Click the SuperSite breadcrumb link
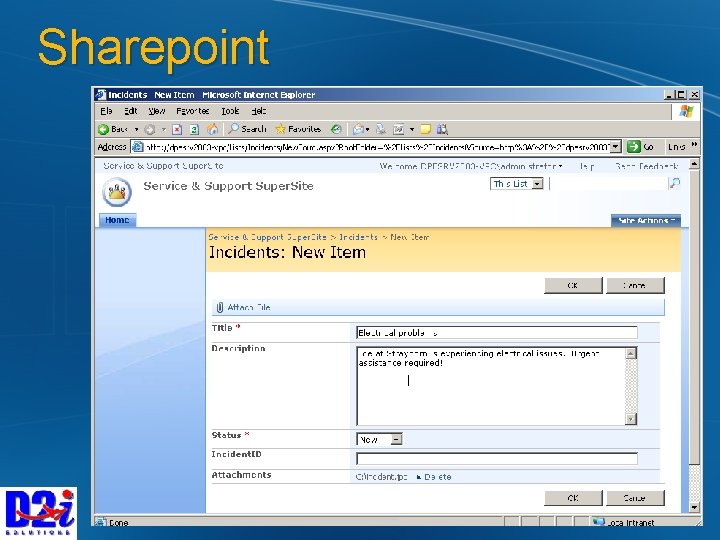This screenshot has width=720, height=540. tap(267, 237)
